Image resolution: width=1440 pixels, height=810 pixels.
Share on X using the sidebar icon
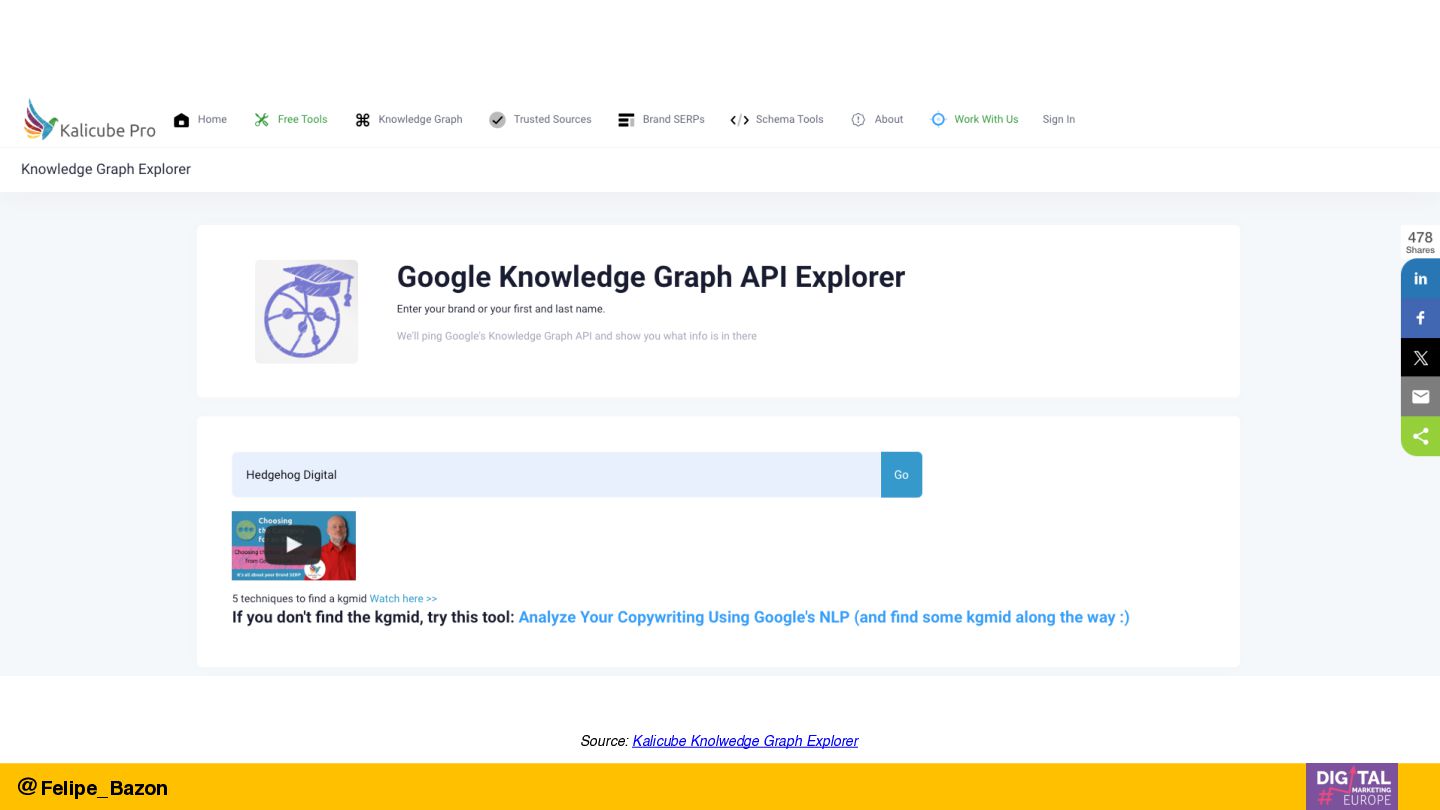(1420, 357)
